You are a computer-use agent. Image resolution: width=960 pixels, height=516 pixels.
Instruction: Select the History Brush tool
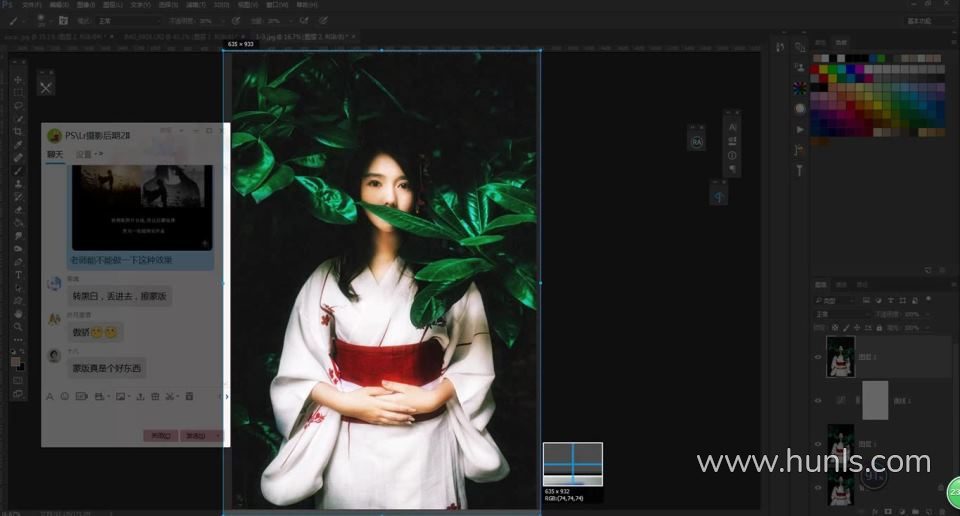coord(18,196)
